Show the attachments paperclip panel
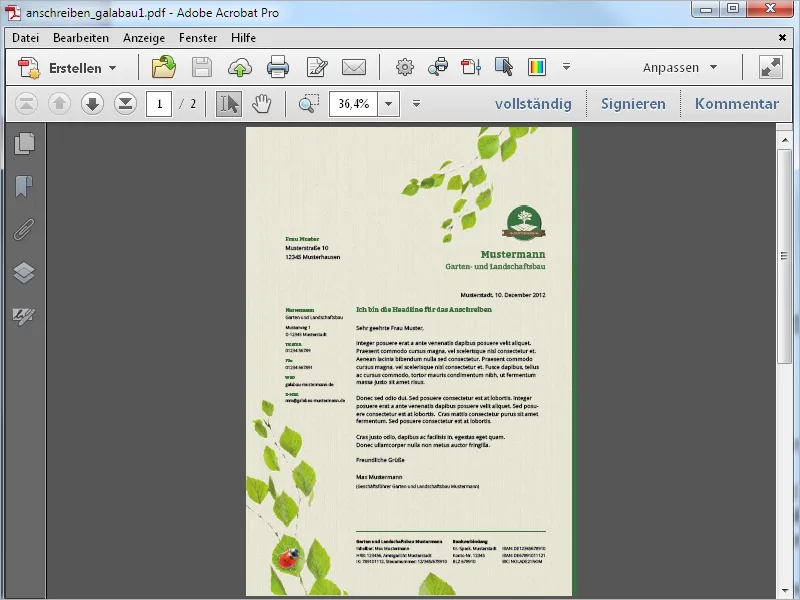This screenshot has width=800, height=600. [24, 230]
